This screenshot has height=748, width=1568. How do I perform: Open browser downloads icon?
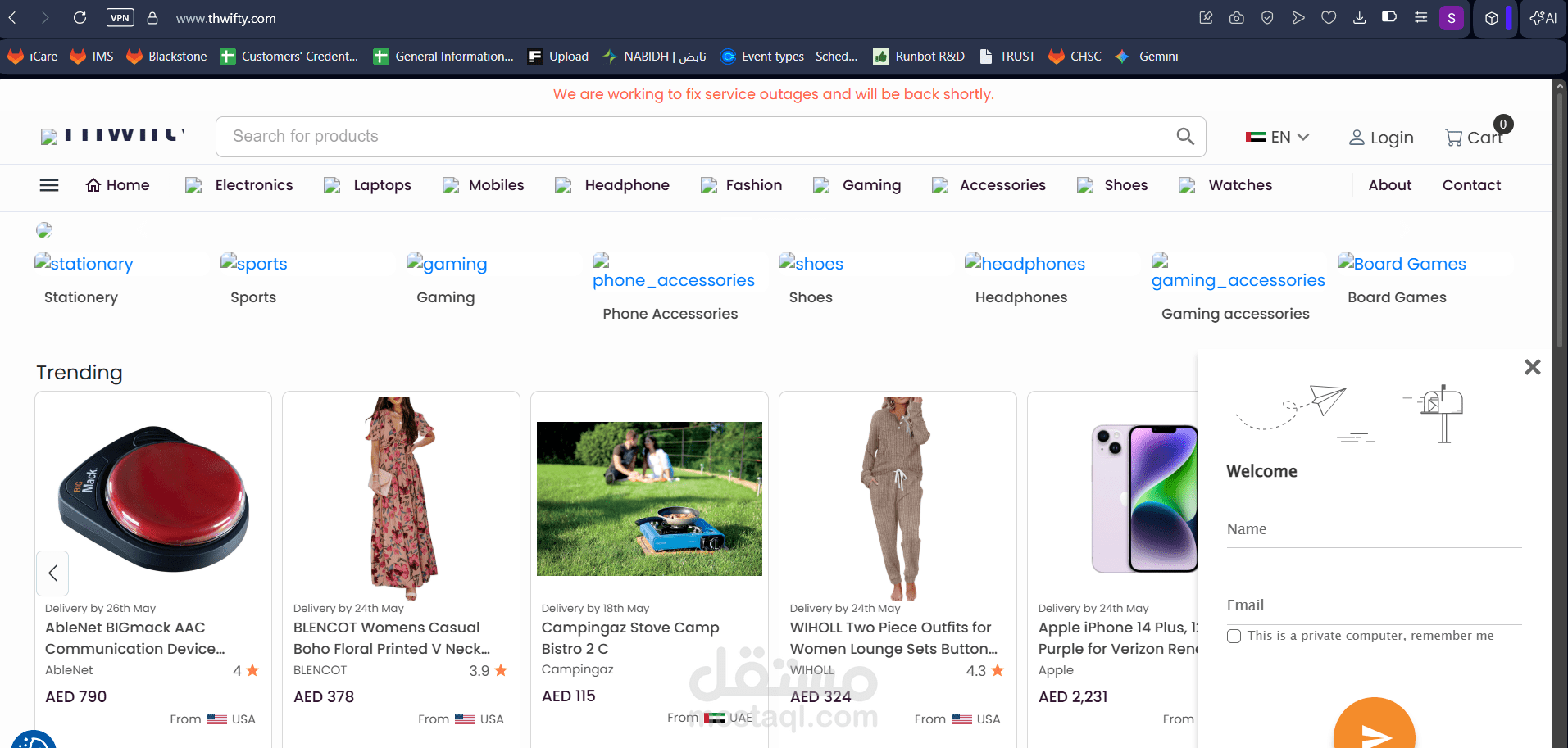coord(1359,17)
